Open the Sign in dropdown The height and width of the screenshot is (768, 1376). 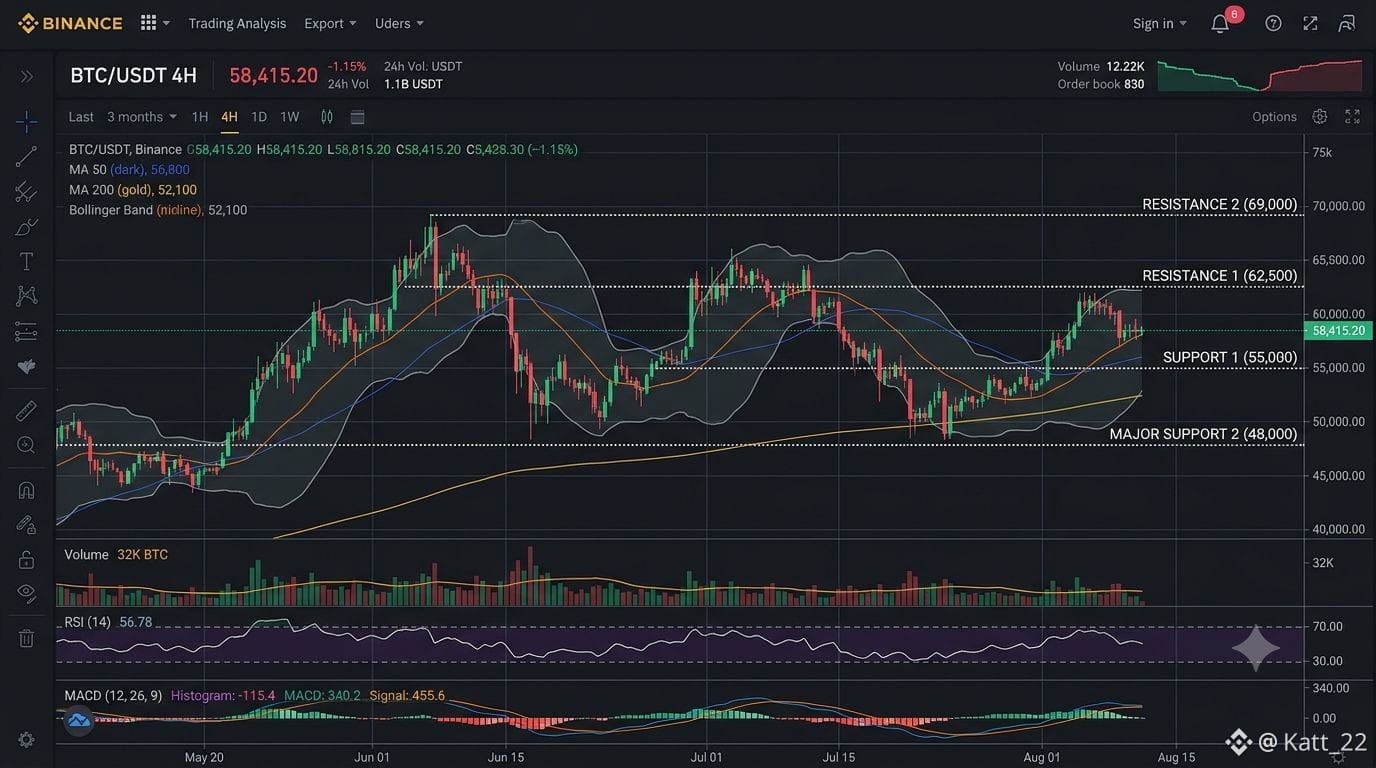[1160, 23]
